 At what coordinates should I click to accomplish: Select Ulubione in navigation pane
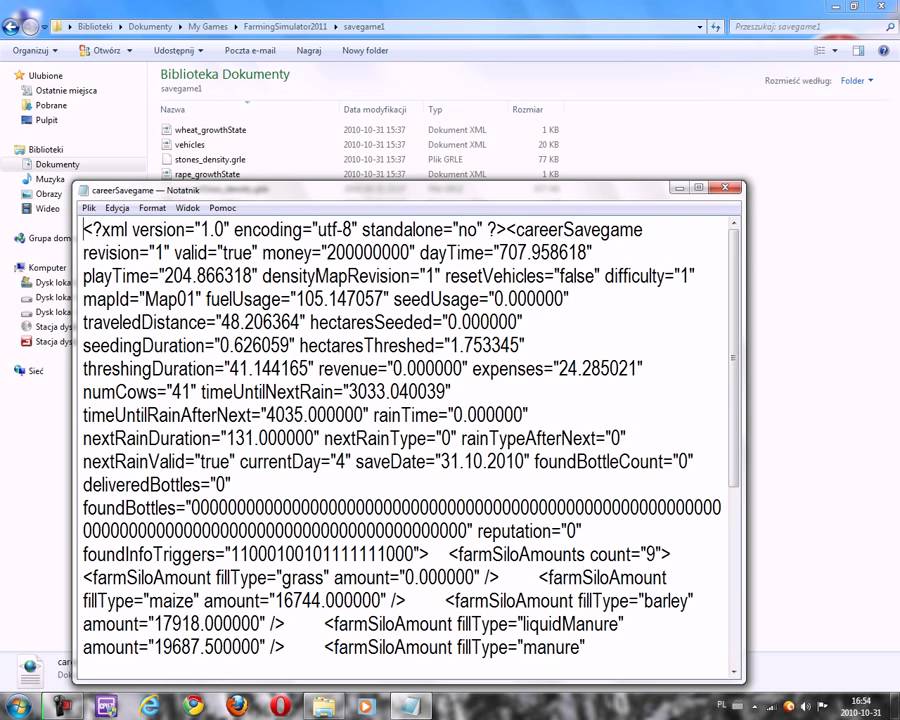tap(45, 75)
